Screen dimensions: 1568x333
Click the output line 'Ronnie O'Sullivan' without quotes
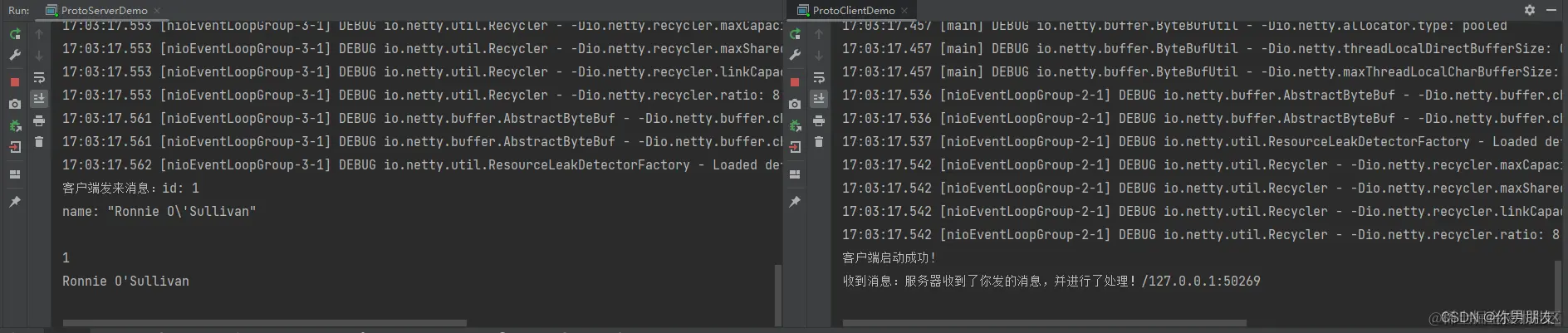point(125,282)
